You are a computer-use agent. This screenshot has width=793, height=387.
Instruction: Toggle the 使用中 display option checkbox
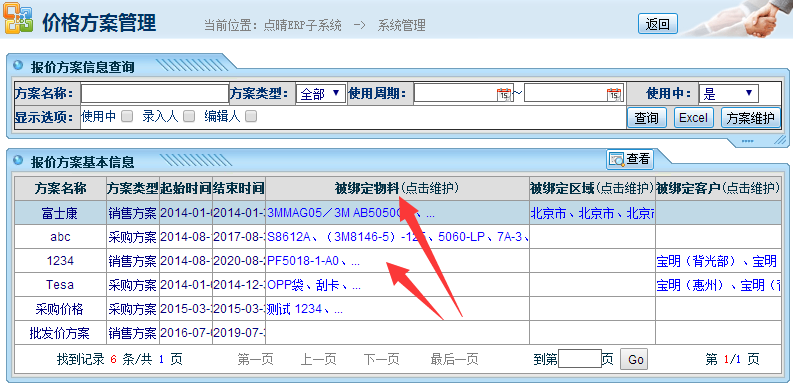click(x=127, y=116)
